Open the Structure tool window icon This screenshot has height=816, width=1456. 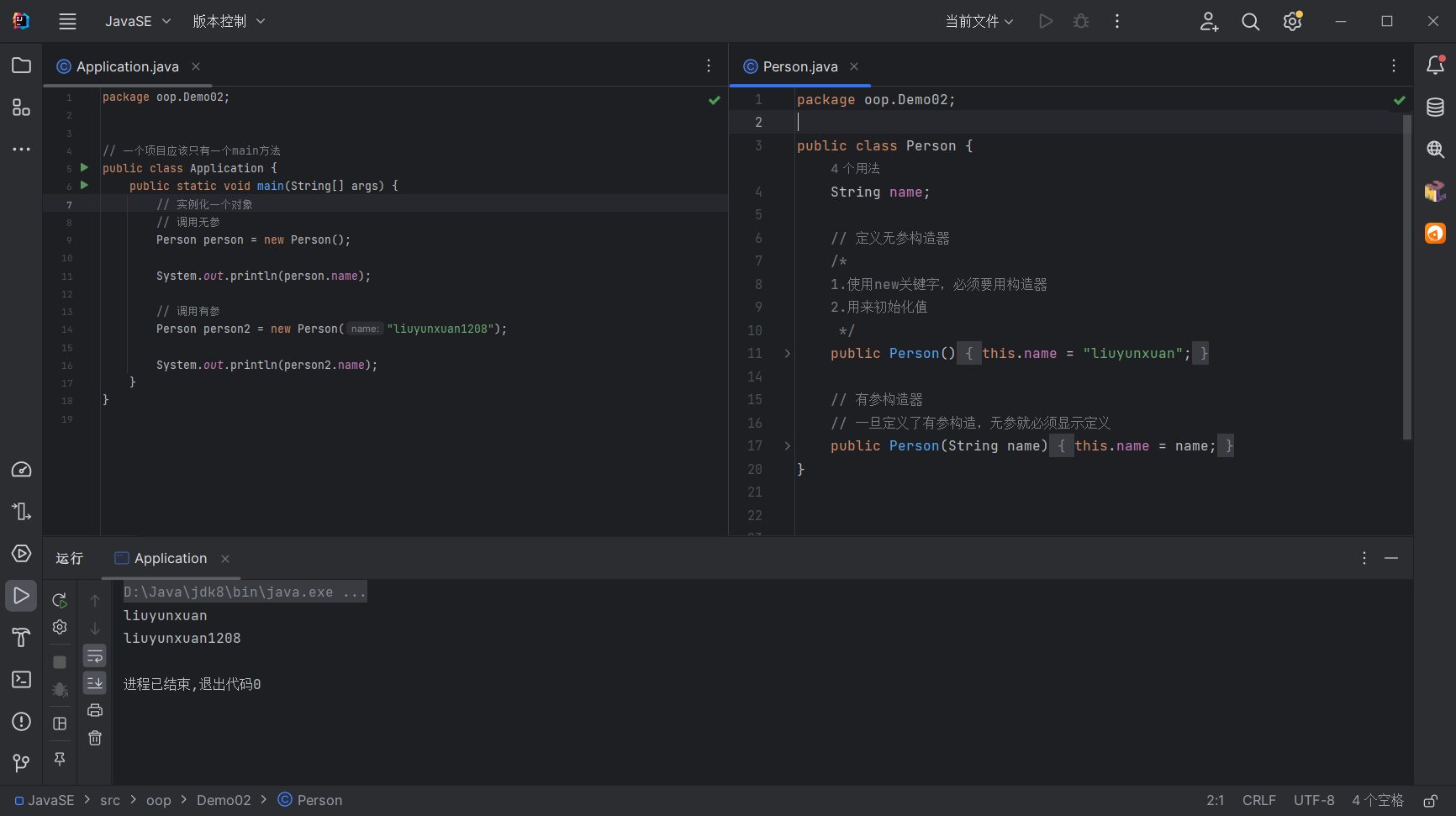(21, 108)
